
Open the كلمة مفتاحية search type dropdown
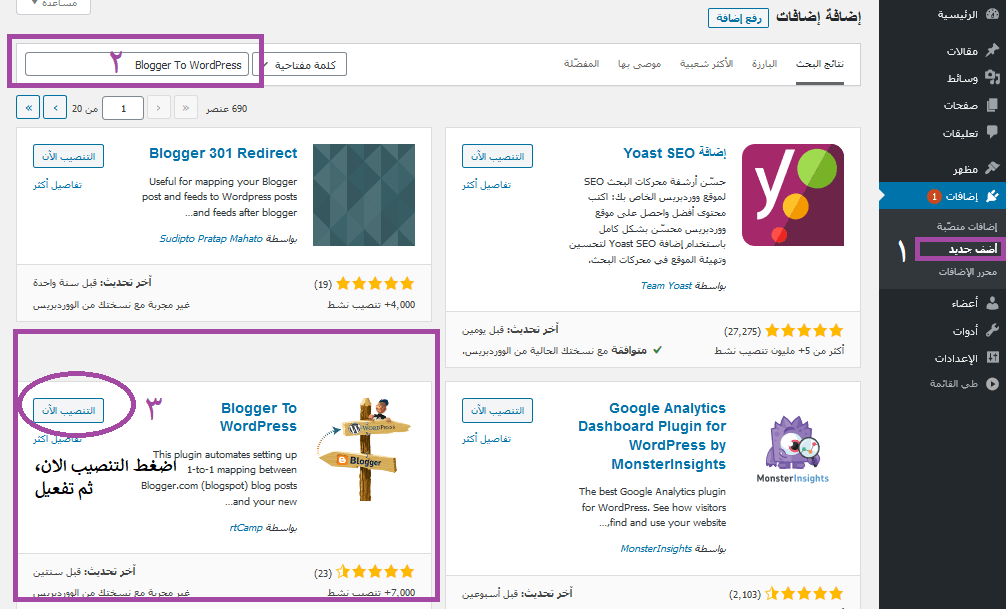[300, 64]
